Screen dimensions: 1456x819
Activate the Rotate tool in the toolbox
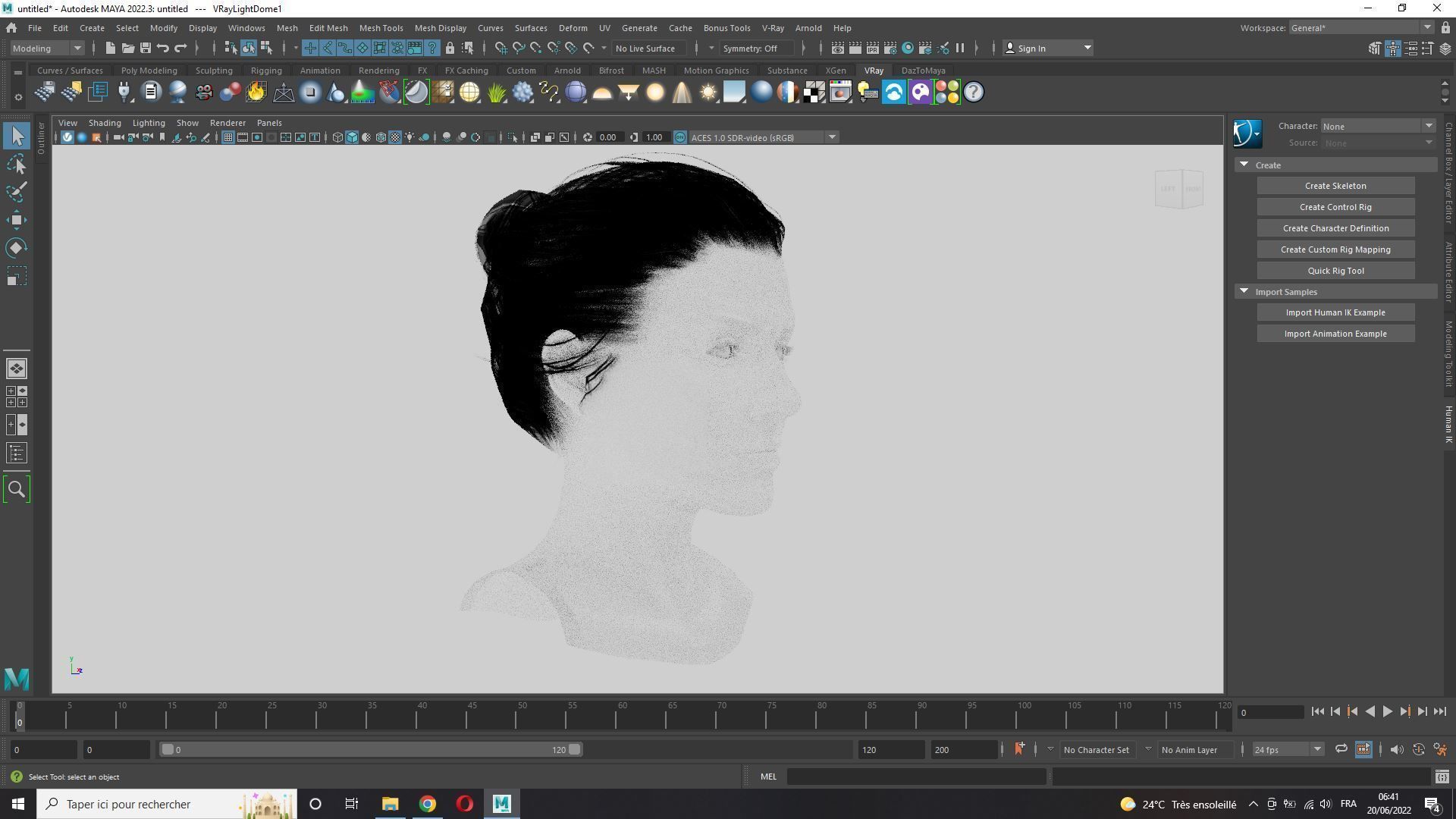tap(17, 248)
